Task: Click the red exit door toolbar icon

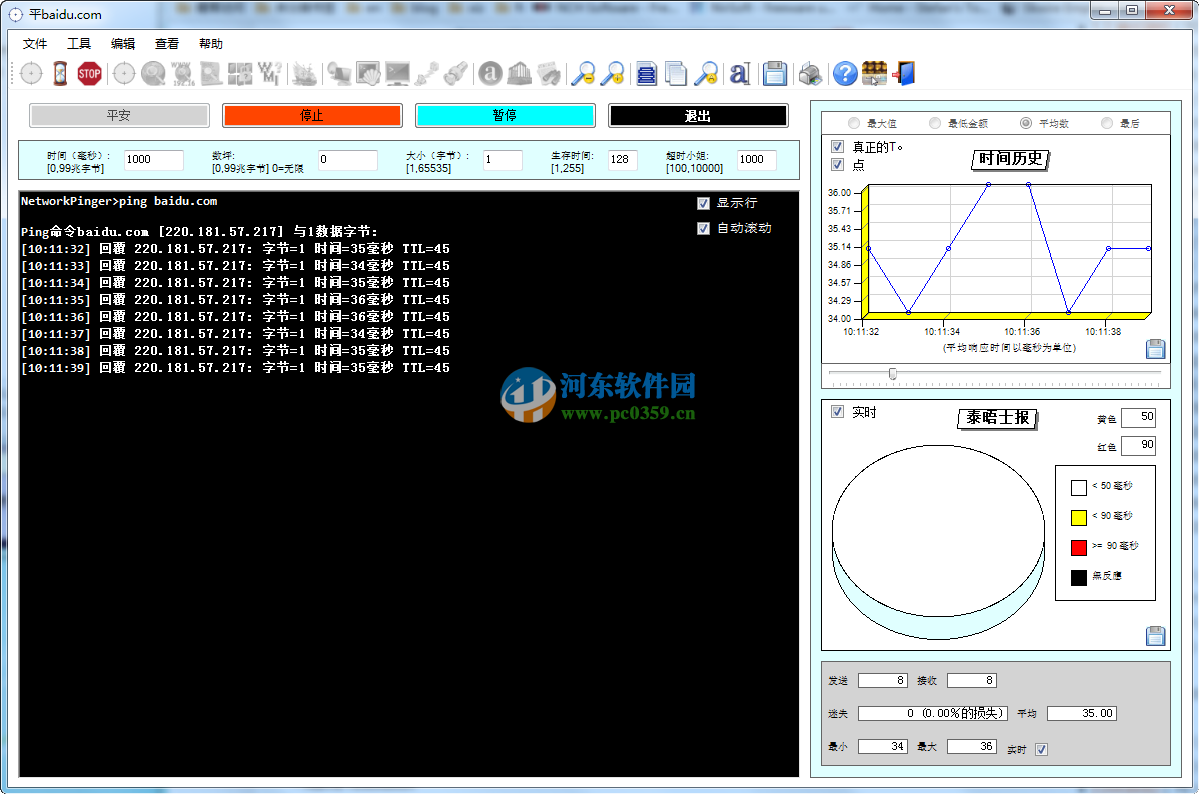Action: pos(903,72)
